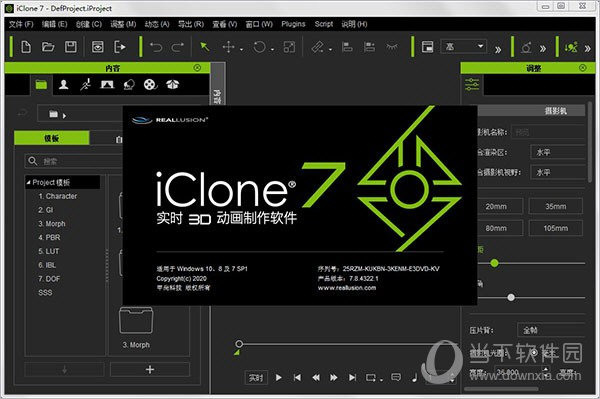This screenshot has height=399, width=600.
Task: Open the Script menu
Action: 324,24
